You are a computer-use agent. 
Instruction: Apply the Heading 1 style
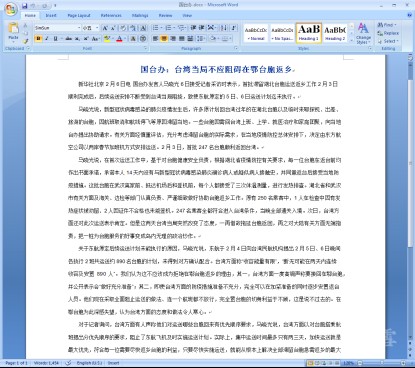309,33
